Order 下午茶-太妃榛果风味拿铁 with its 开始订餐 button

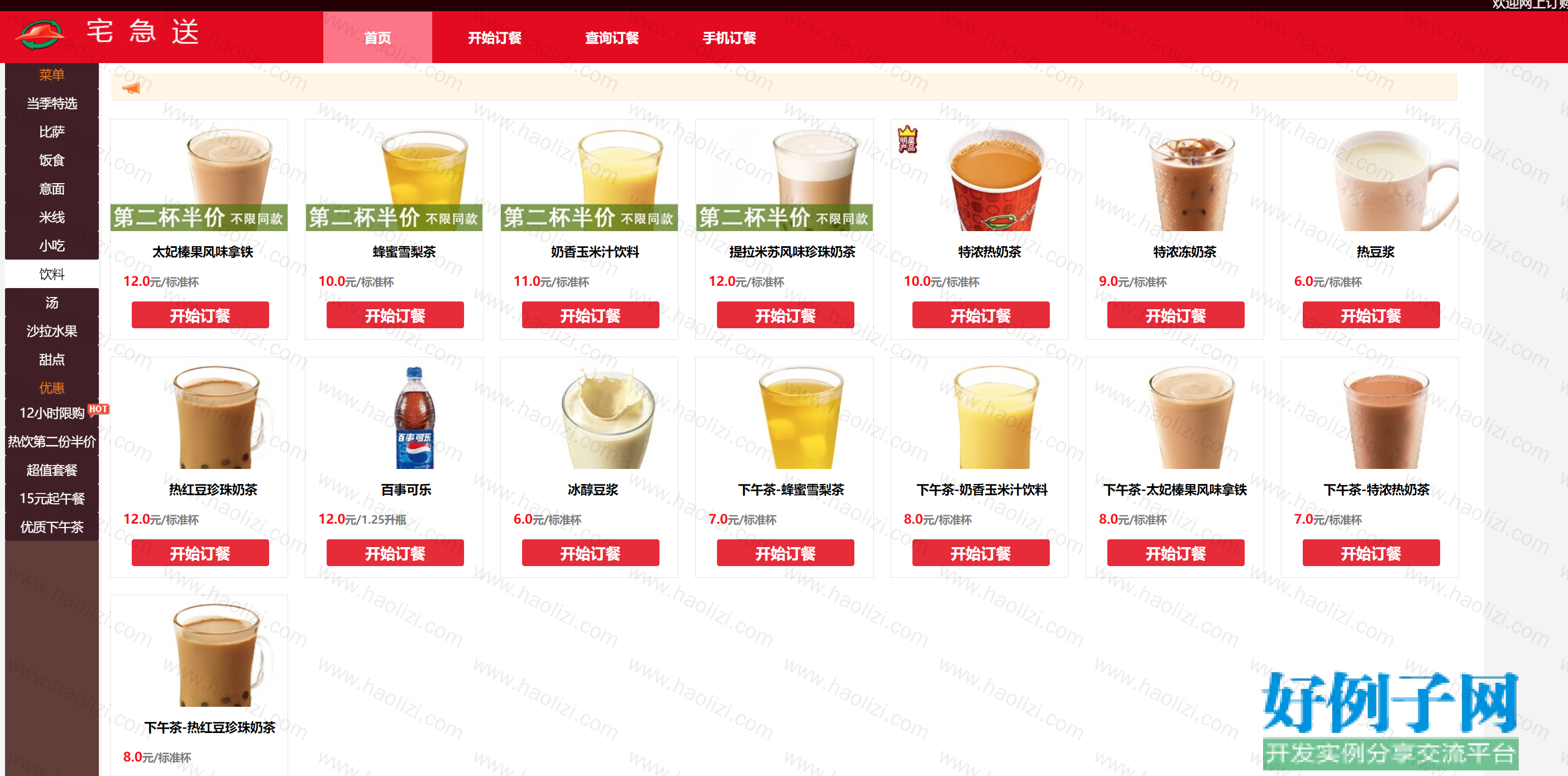point(1175,553)
